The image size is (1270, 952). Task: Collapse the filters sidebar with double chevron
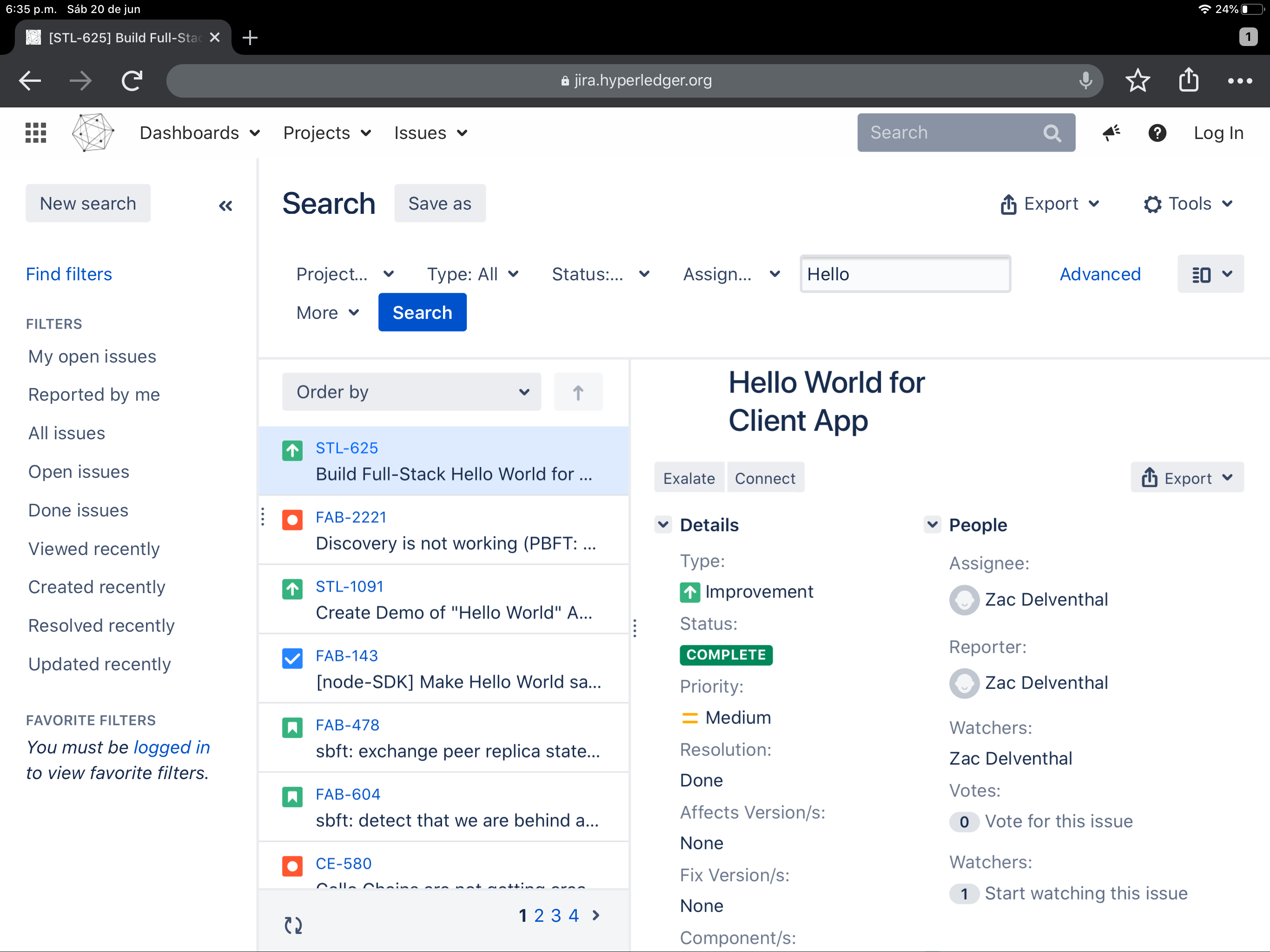point(225,205)
